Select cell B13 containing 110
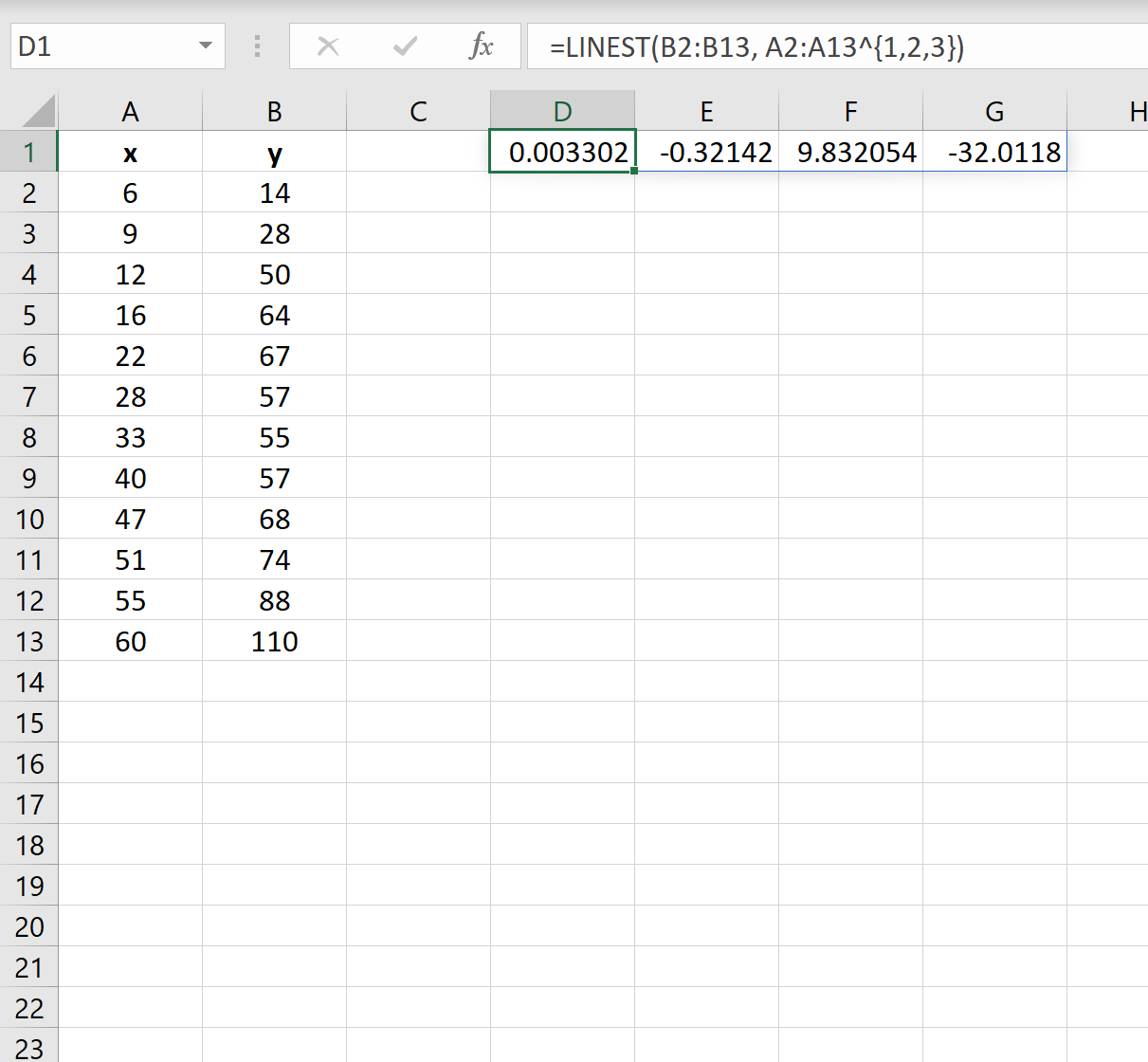 coord(274,641)
